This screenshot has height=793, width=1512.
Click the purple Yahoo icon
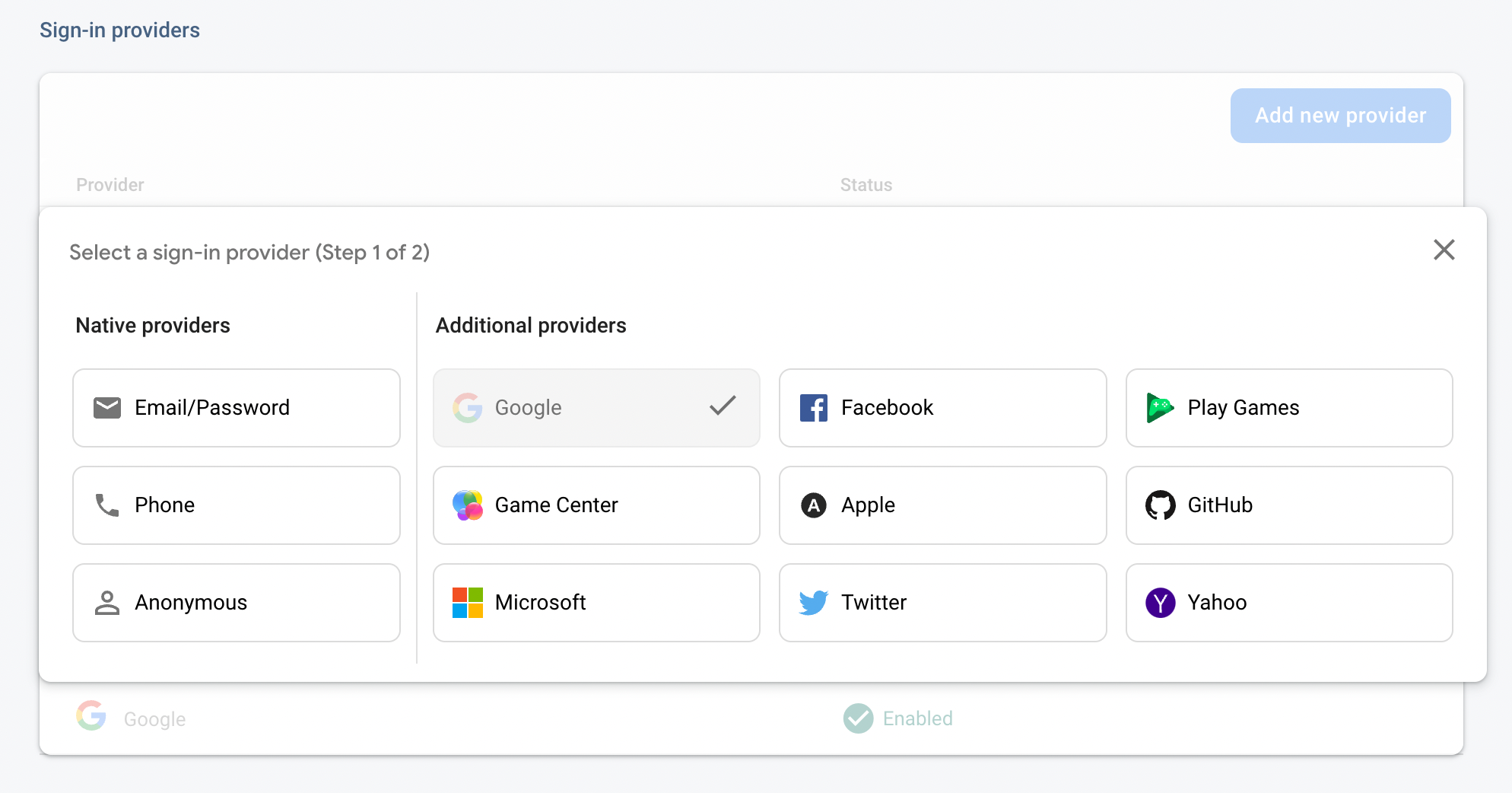(x=1161, y=603)
